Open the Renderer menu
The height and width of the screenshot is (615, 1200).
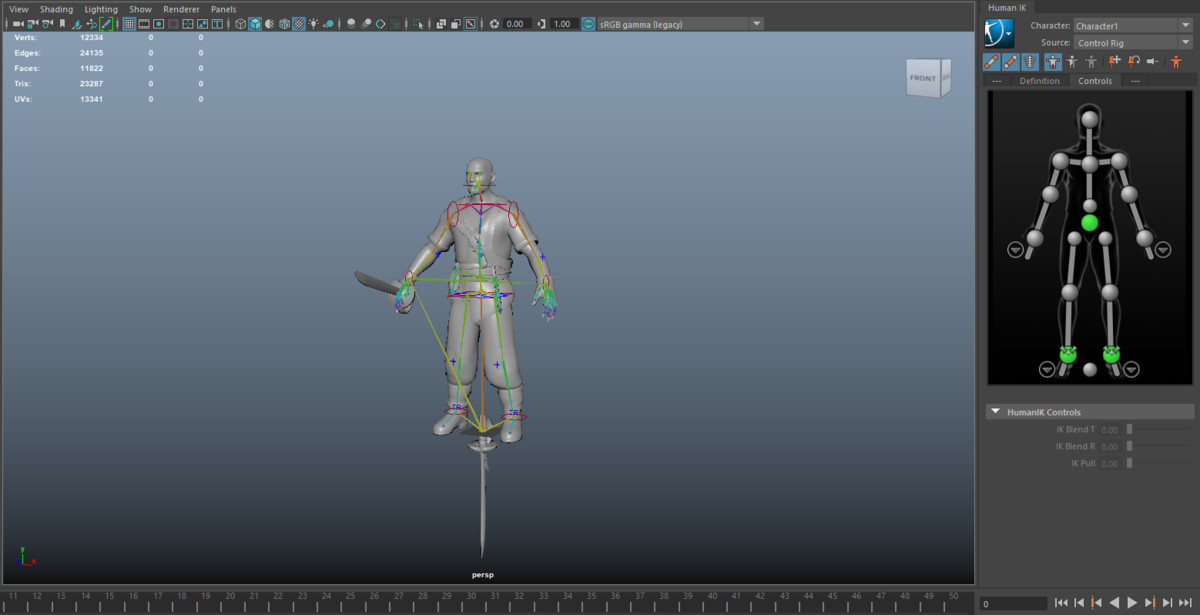[181, 9]
